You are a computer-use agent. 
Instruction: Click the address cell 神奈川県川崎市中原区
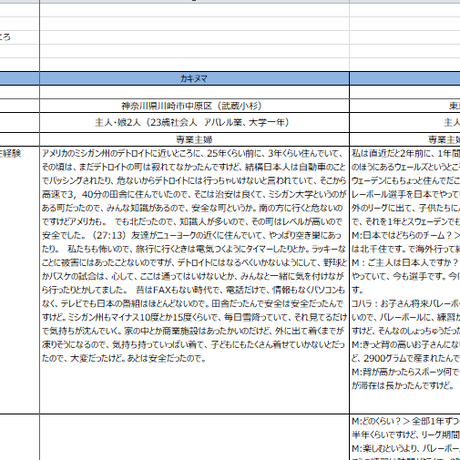pyautogui.click(x=194, y=106)
